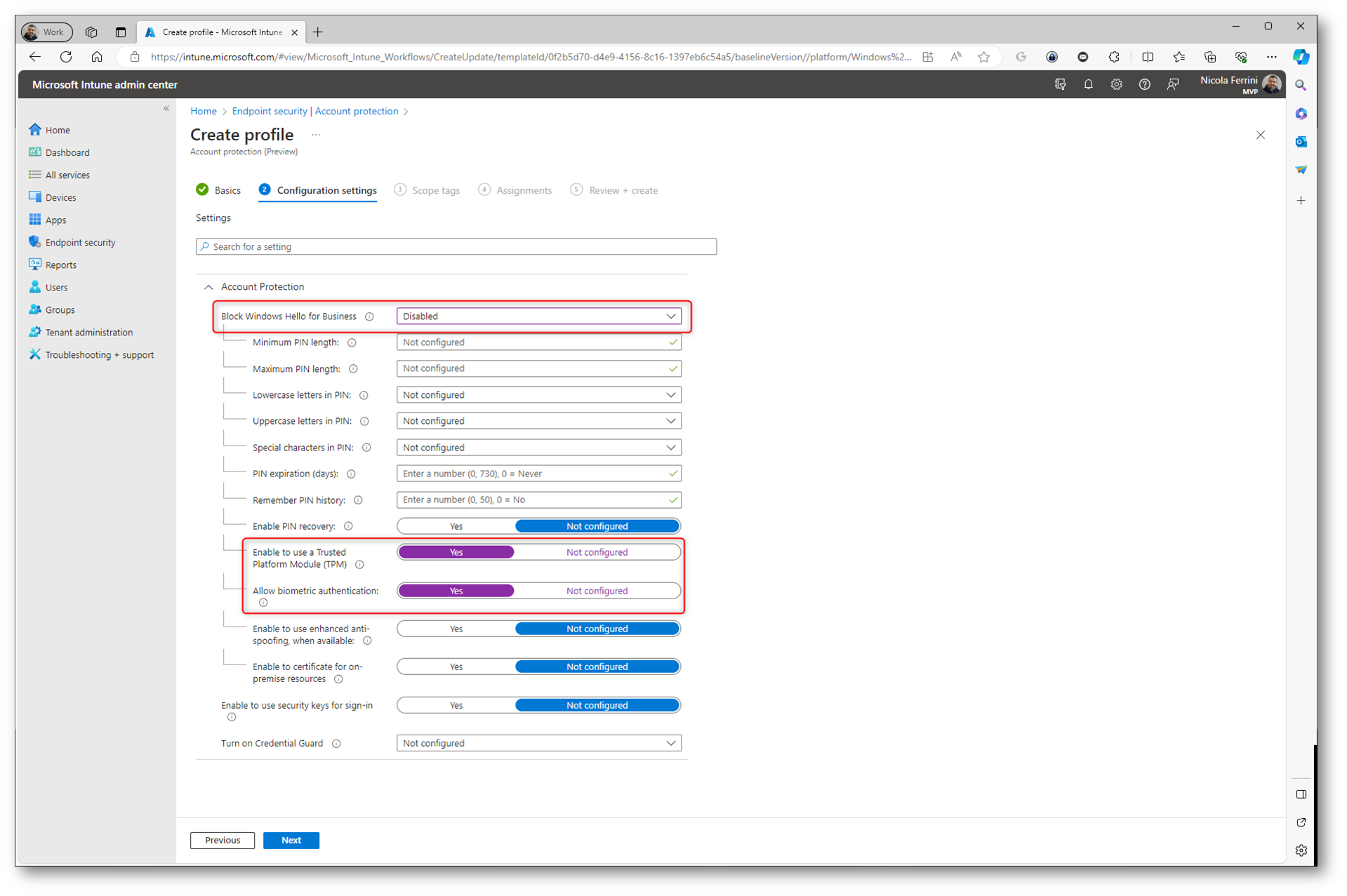Image resolution: width=1347 pixels, height=896 pixels.
Task: Click the ellipsis next to Create profile
Action: coord(316,135)
